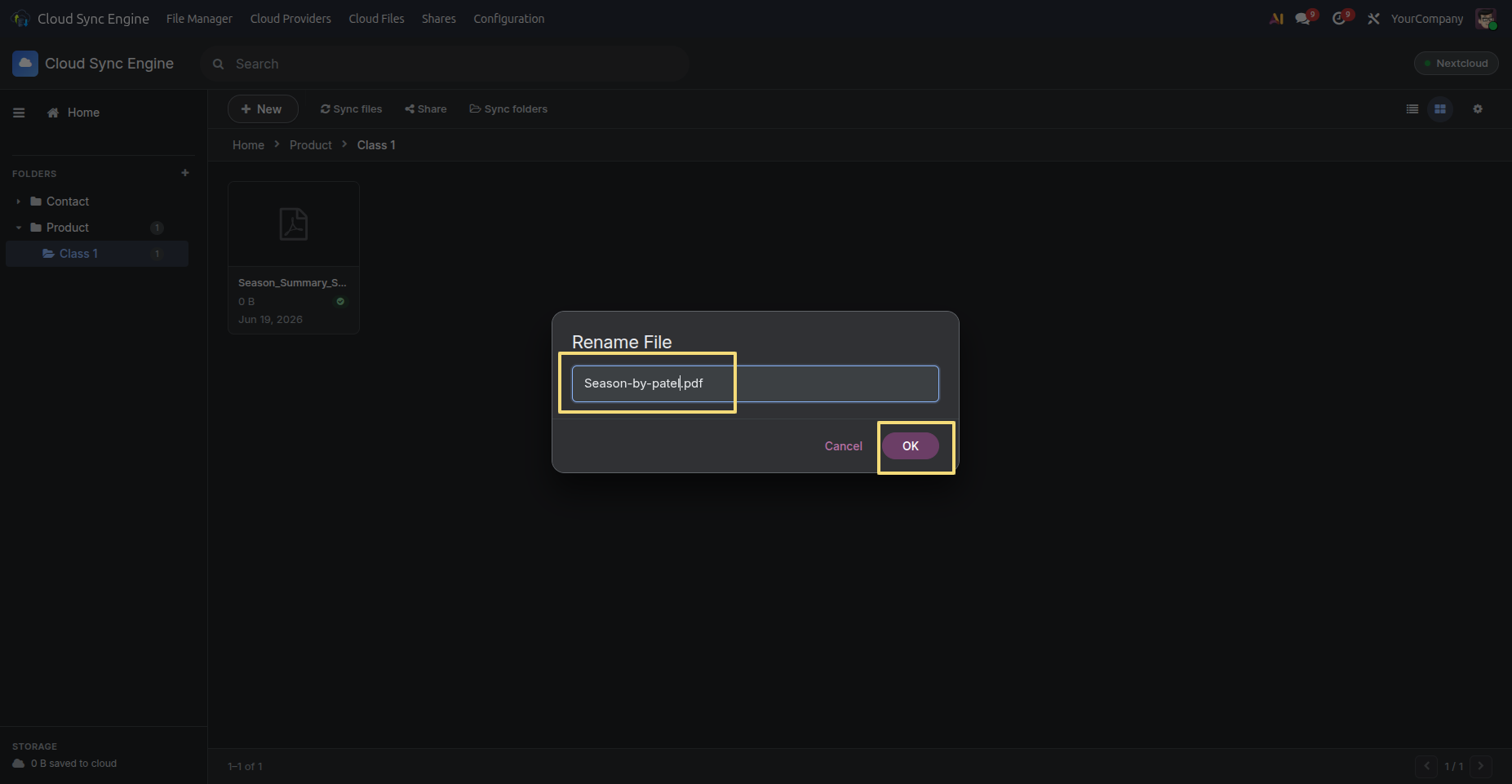Click the search magnifier icon
This screenshot has height=784, width=1512.
pos(219,64)
